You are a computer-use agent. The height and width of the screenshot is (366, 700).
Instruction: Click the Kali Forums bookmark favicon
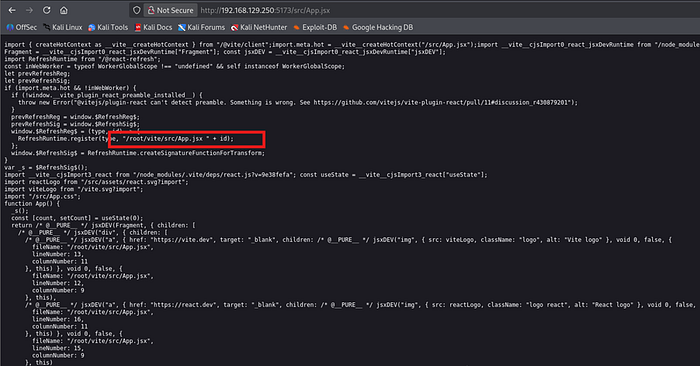click(x=182, y=28)
